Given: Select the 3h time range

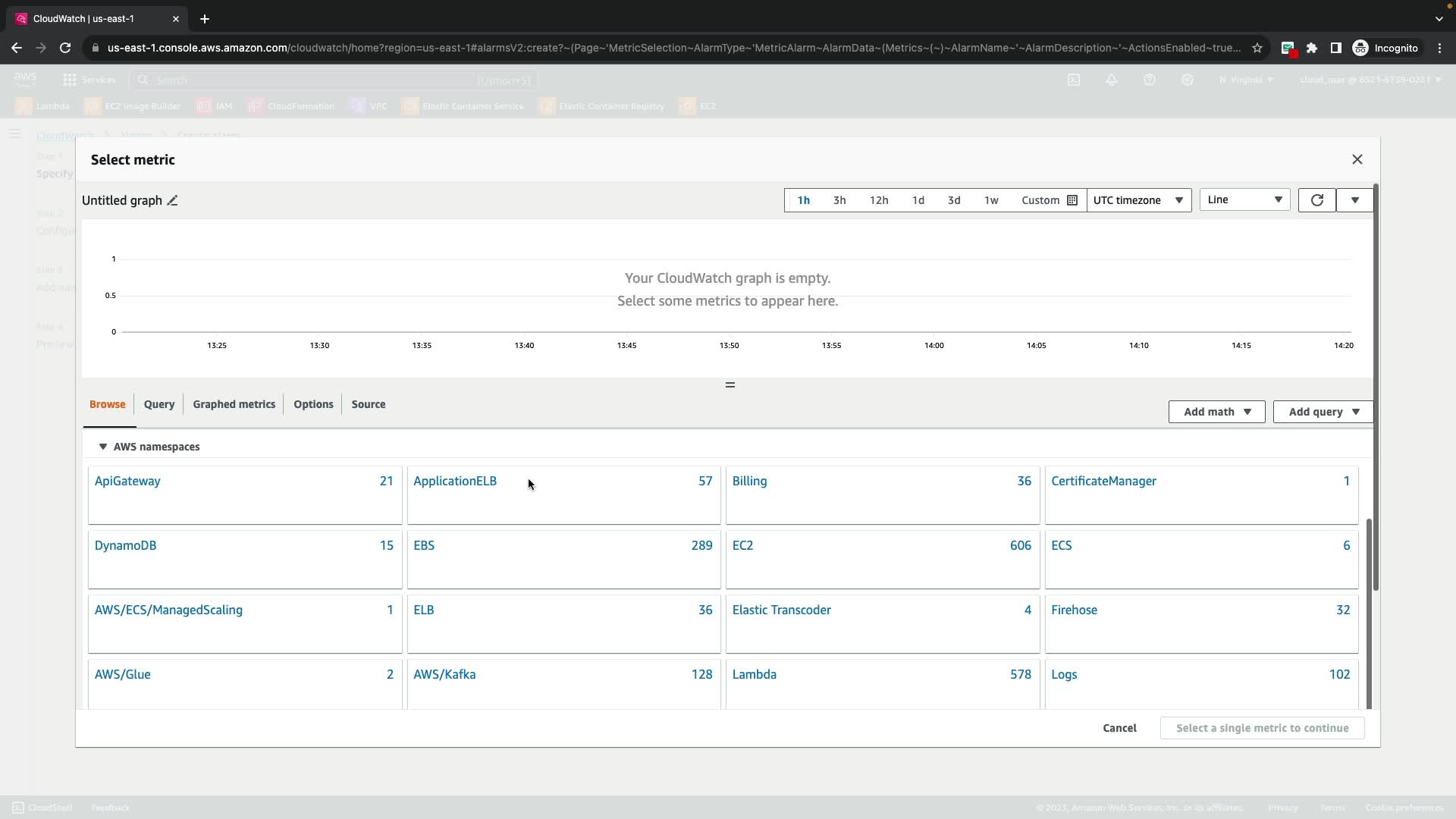Looking at the screenshot, I should [839, 200].
